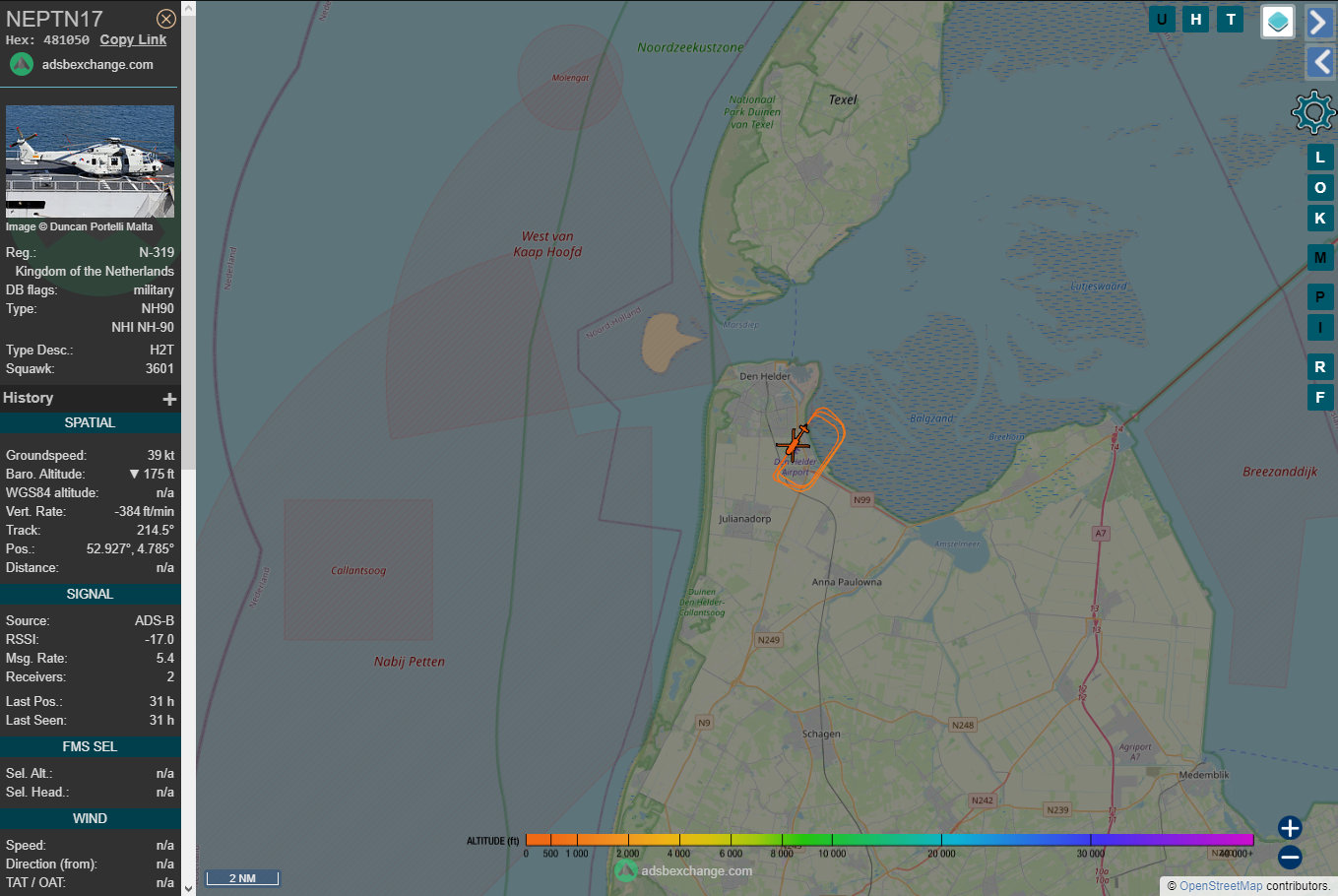Click the F button on right side
Image resolution: width=1338 pixels, height=896 pixels.
point(1320,398)
